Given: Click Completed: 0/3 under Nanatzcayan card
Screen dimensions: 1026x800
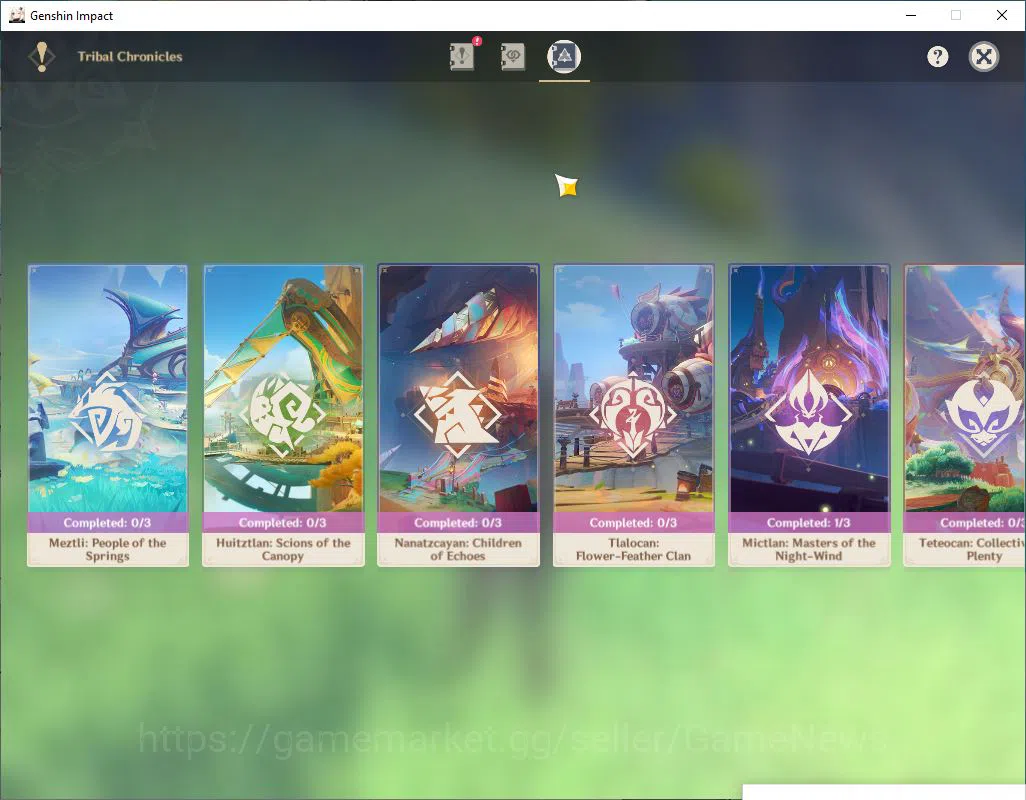Looking at the screenshot, I should [x=458, y=523].
